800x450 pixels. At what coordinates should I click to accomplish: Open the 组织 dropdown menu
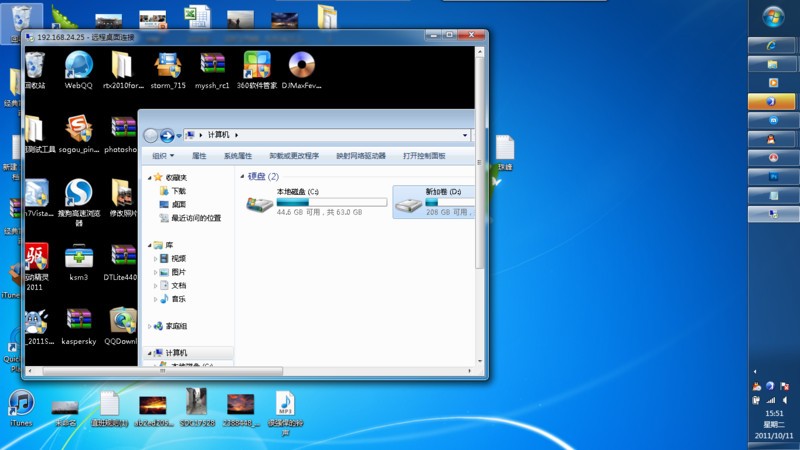[x=163, y=156]
